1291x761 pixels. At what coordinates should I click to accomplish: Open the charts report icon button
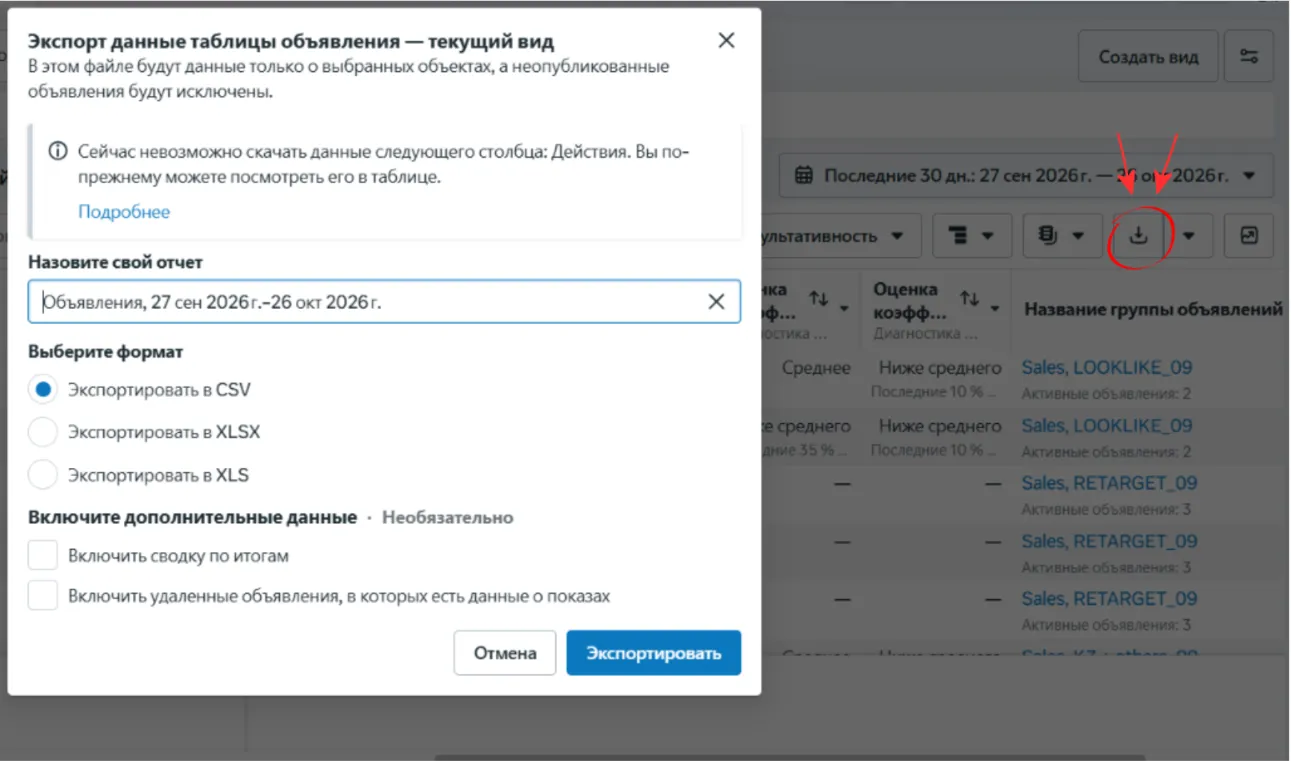[x=1249, y=236]
